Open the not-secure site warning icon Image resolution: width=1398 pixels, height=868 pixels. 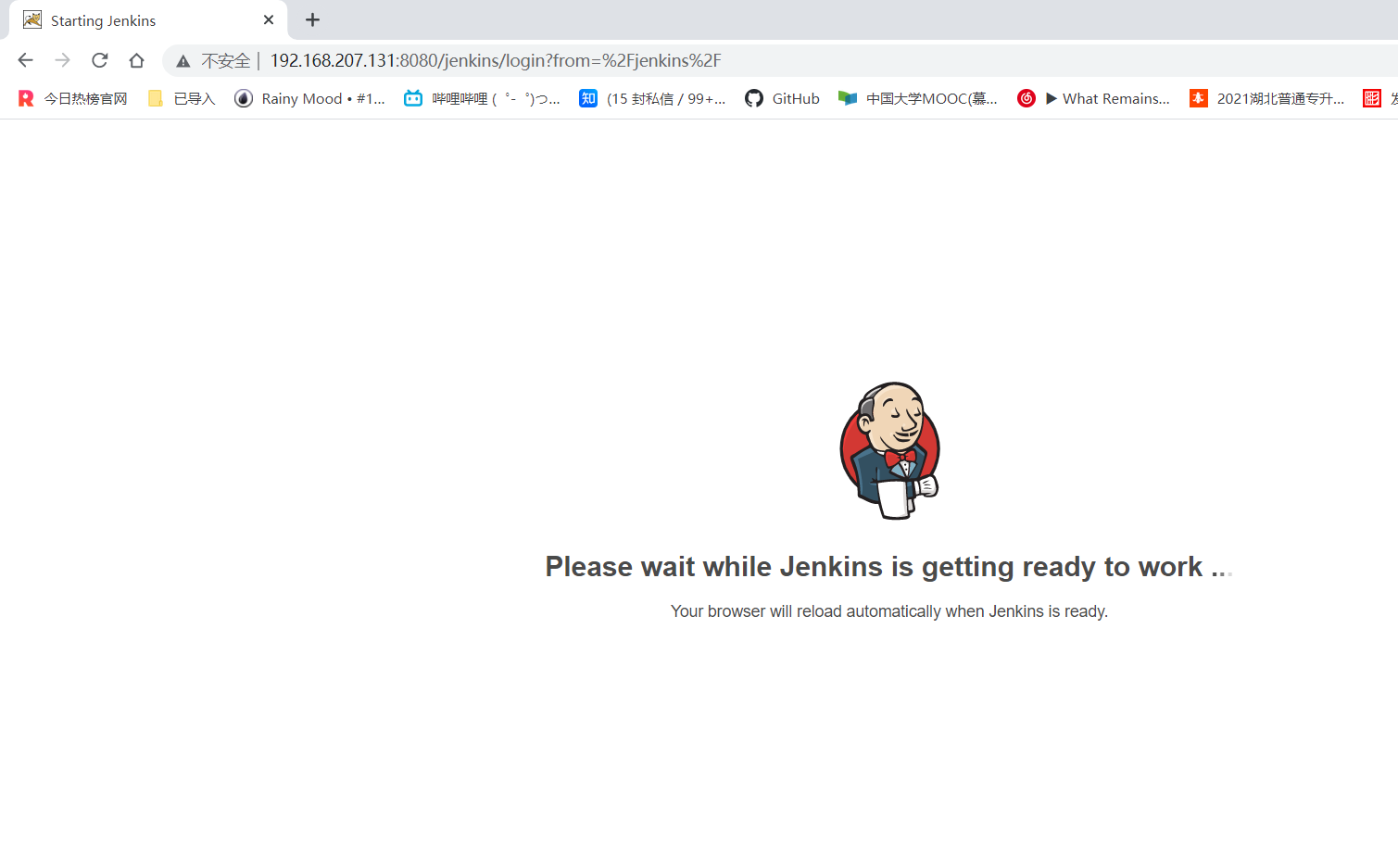183,61
